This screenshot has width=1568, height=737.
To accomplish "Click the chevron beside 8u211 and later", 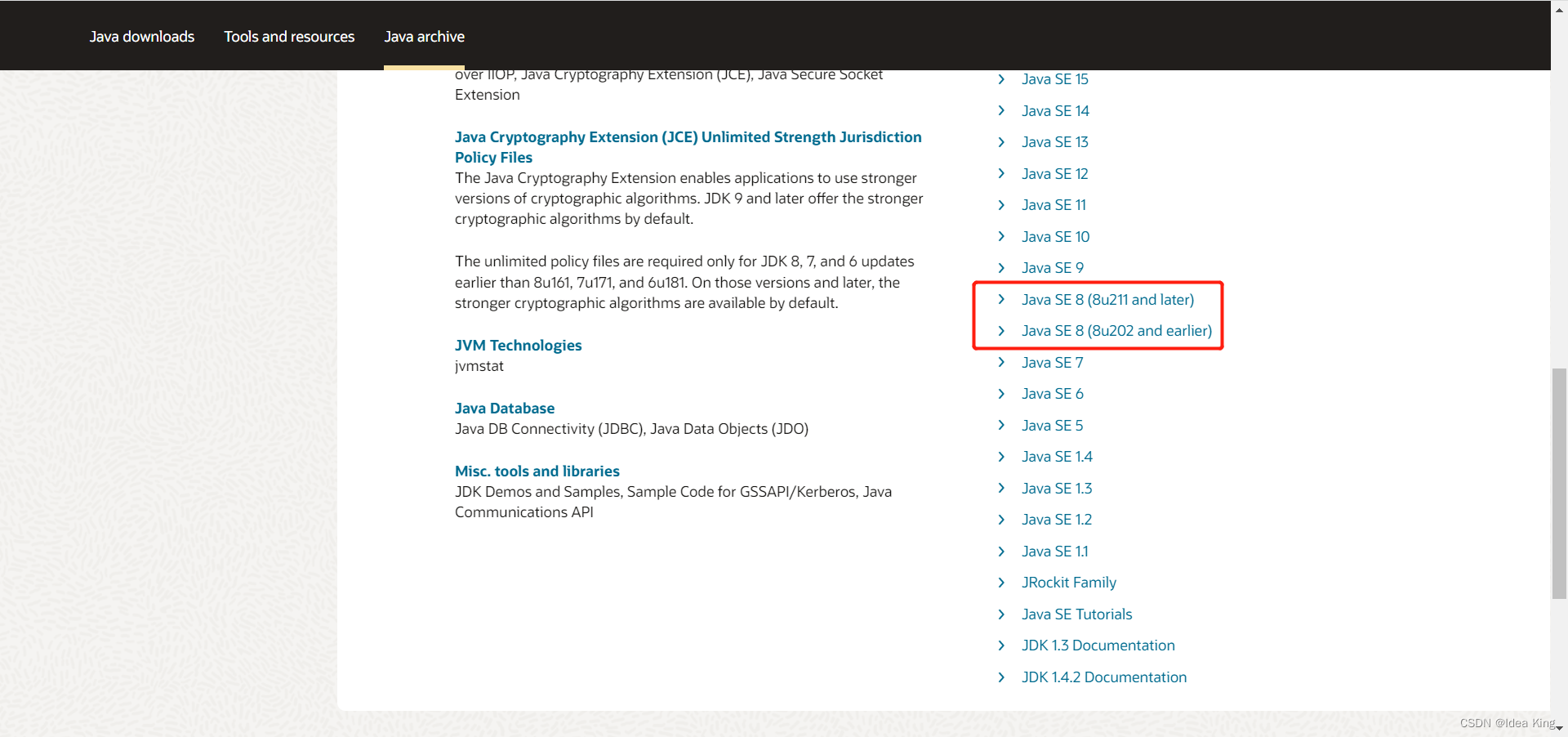I will coord(1001,300).
